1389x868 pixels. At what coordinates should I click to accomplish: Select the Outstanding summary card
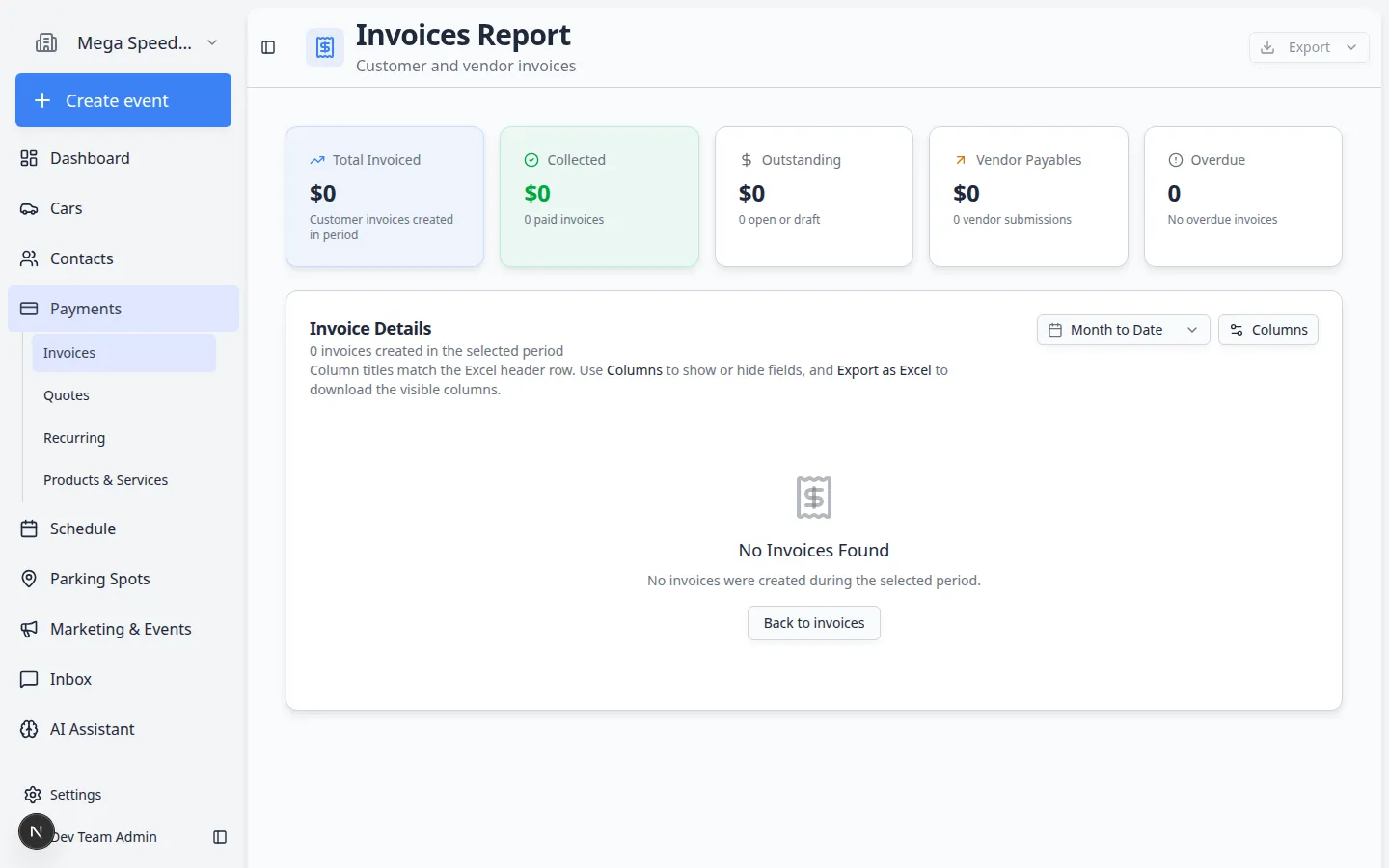pyautogui.click(x=814, y=197)
